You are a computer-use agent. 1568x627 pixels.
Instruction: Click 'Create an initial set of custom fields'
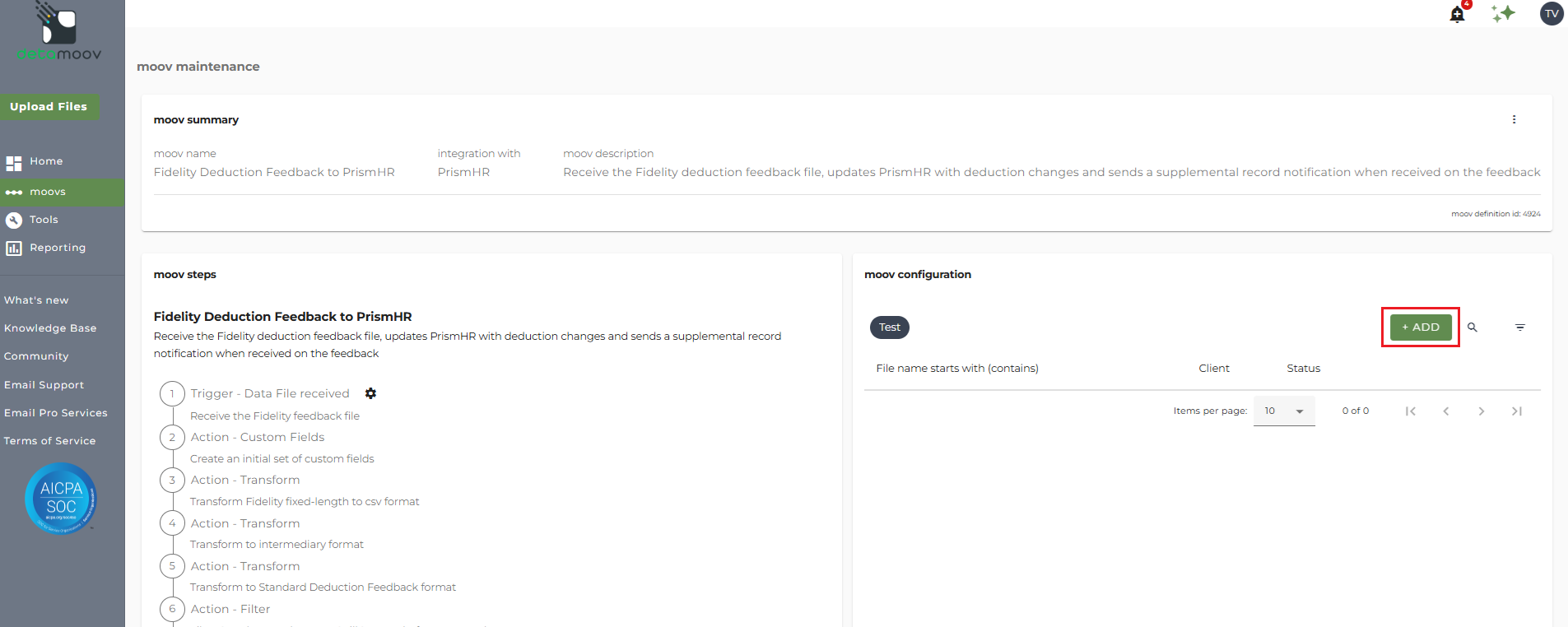pos(282,458)
